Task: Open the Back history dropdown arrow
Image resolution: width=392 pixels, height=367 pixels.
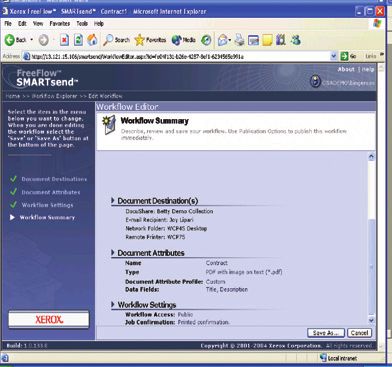Action: click(x=32, y=40)
